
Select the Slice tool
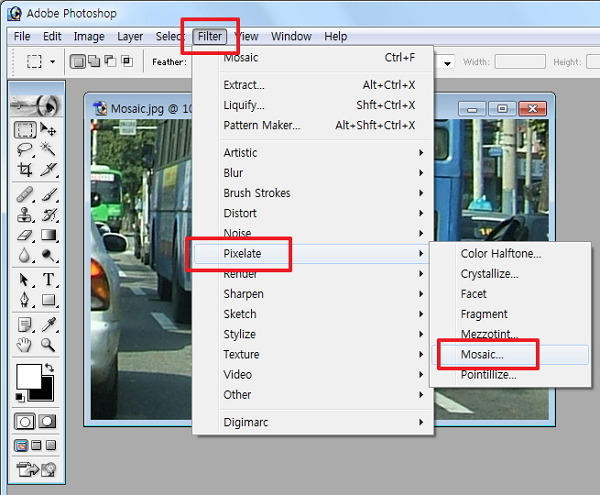tap(48, 169)
